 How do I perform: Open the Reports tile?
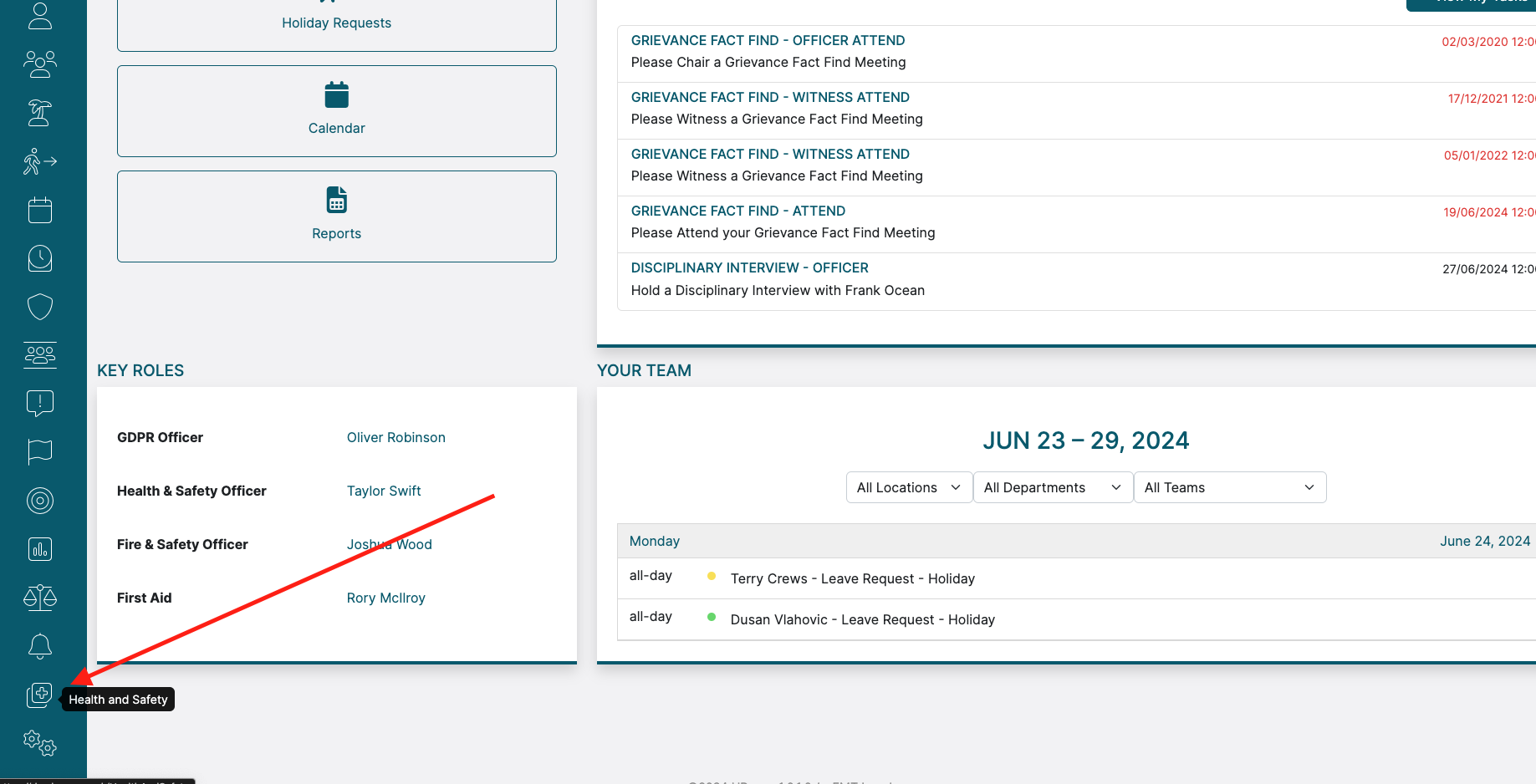[336, 216]
